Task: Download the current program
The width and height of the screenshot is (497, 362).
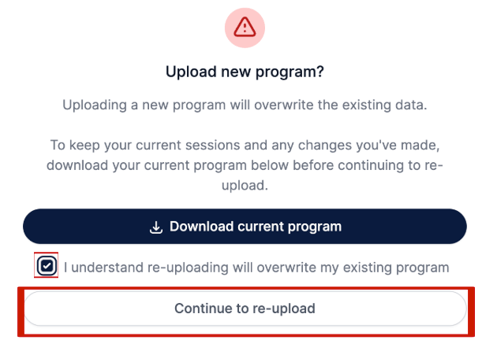Action: [245, 226]
